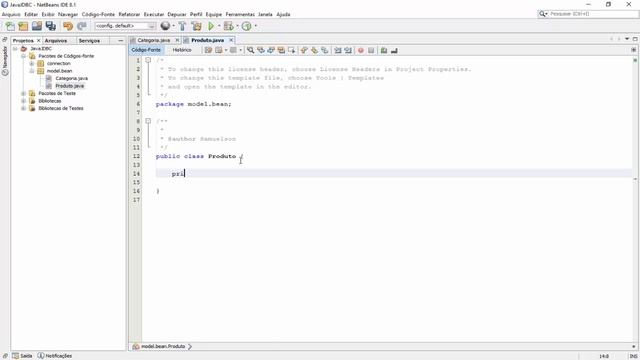Screen dimensions: 640x360
Task: Select the Histórico view button
Action: (x=182, y=50)
